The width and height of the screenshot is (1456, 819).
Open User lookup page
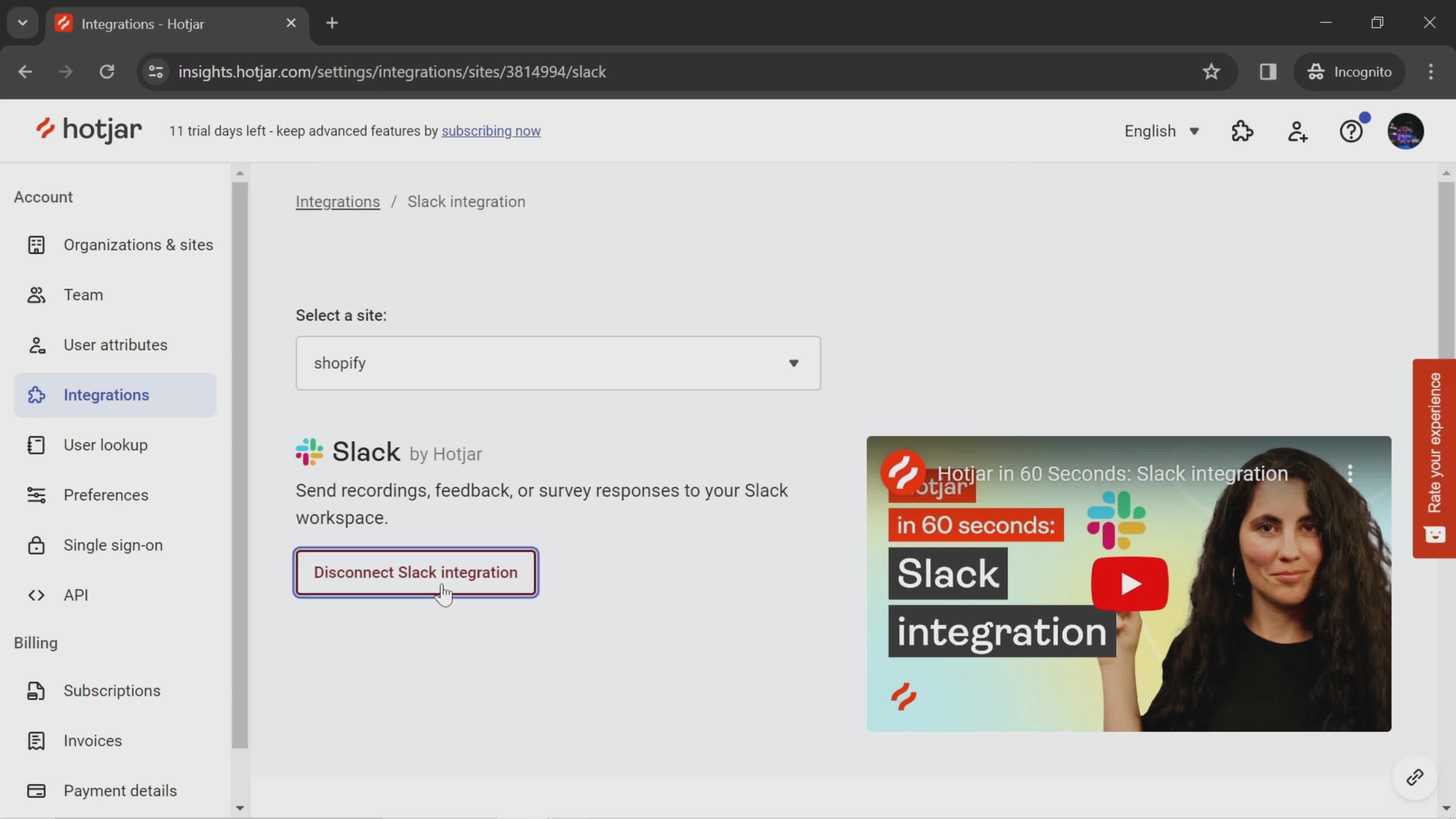[x=115, y=446]
